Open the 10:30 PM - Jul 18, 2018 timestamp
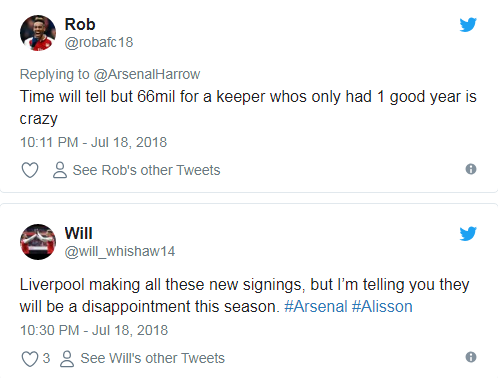This screenshot has width=498, height=378. click(94, 330)
